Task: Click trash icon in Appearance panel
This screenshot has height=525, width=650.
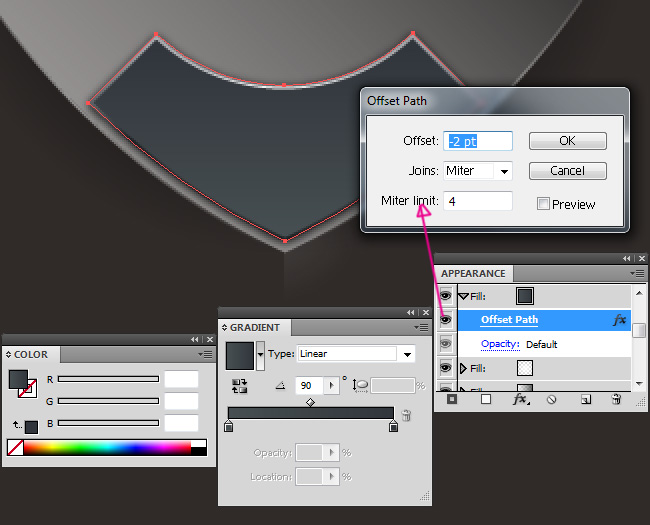Action: tap(616, 399)
